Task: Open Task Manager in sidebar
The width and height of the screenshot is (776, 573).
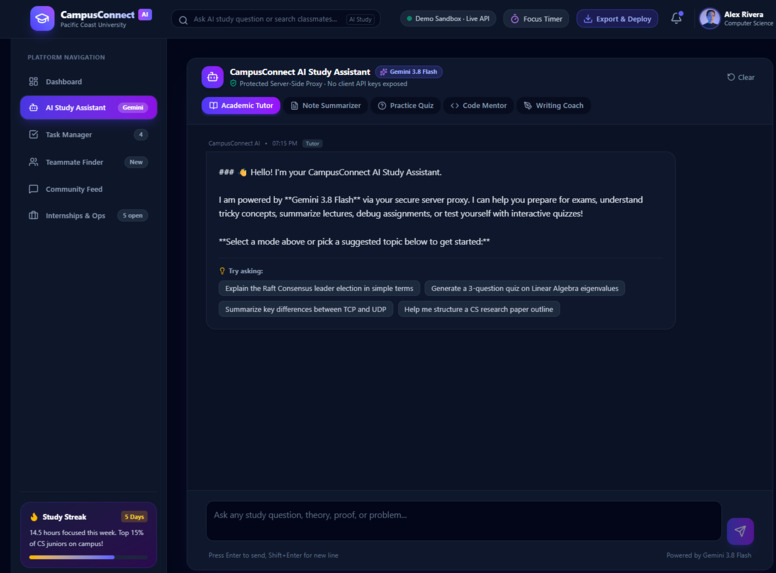Action: [x=89, y=135]
